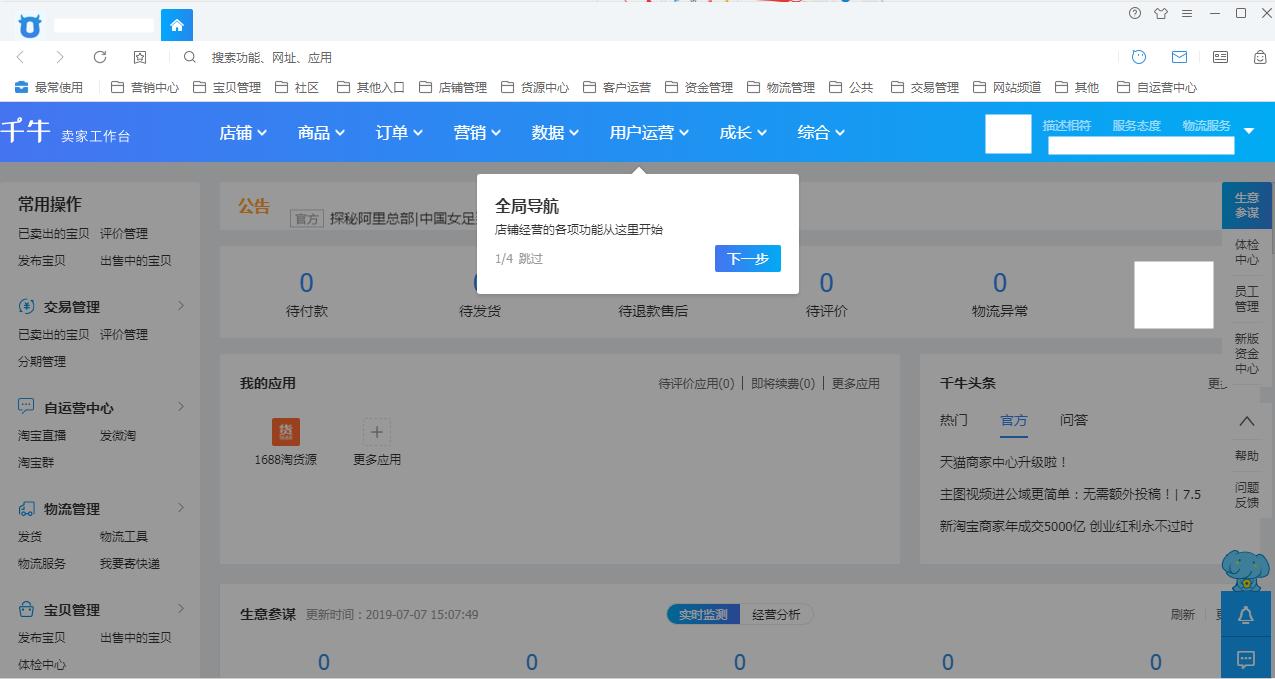The height and width of the screenshot is (679, 1275).
Task: Open the shopping bag icon in the top toolbar
Action: (1258, 57)
